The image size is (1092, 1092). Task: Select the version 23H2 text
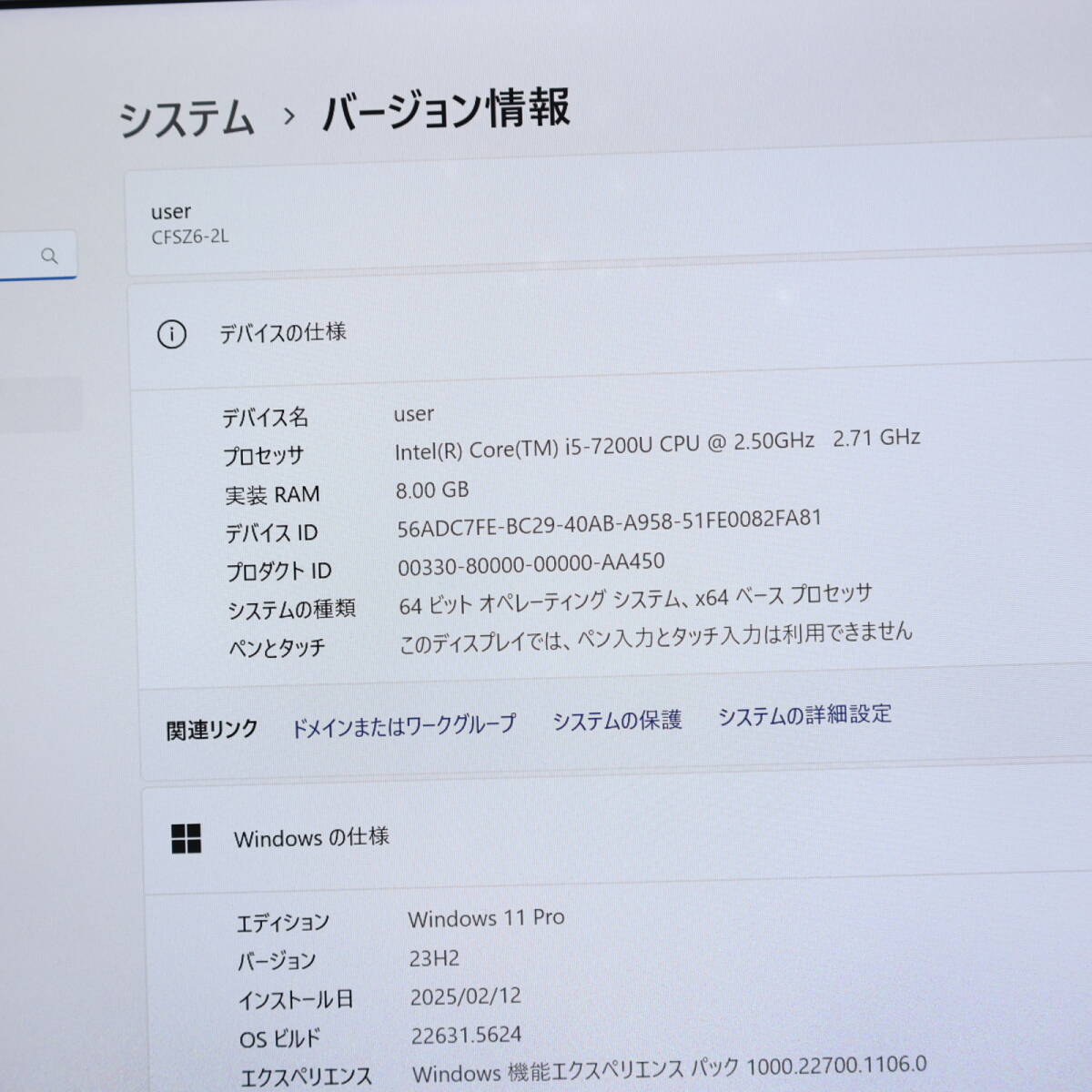[434, 958]
